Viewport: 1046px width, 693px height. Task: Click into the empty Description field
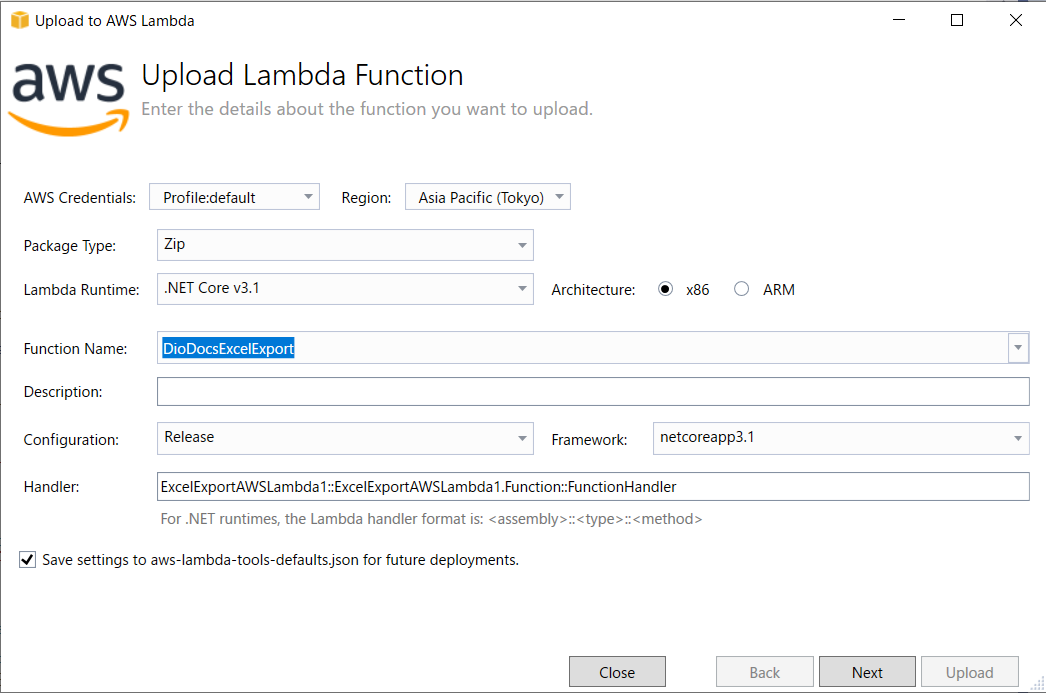(x=593, y=392)
